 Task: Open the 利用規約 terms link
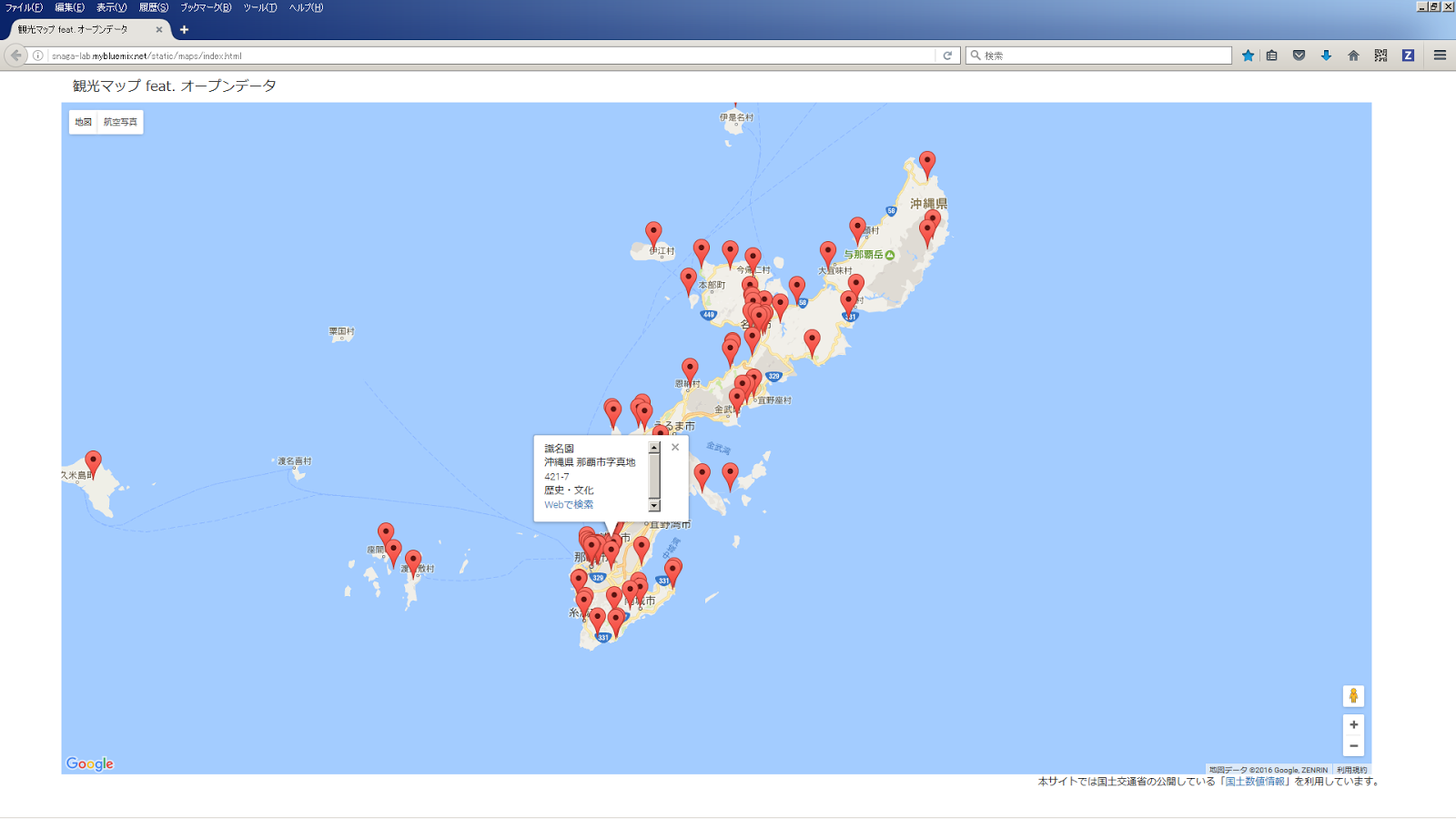[1351, 770]
